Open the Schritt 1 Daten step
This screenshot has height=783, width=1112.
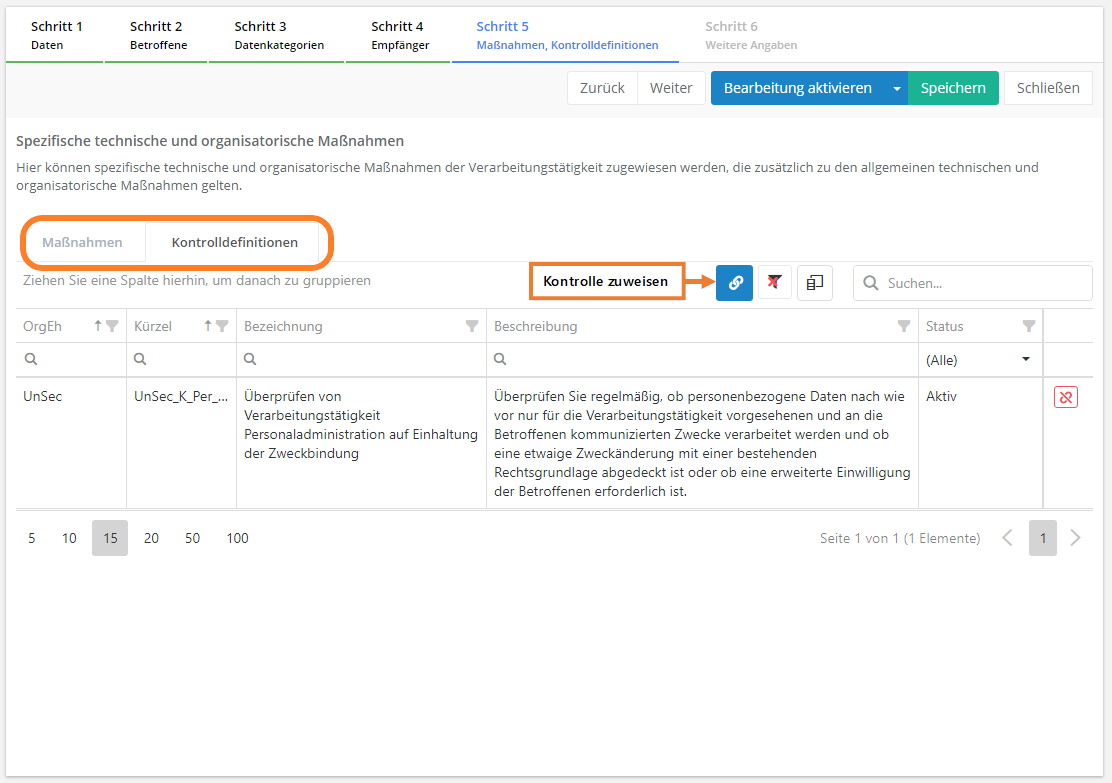click(56, 35)
